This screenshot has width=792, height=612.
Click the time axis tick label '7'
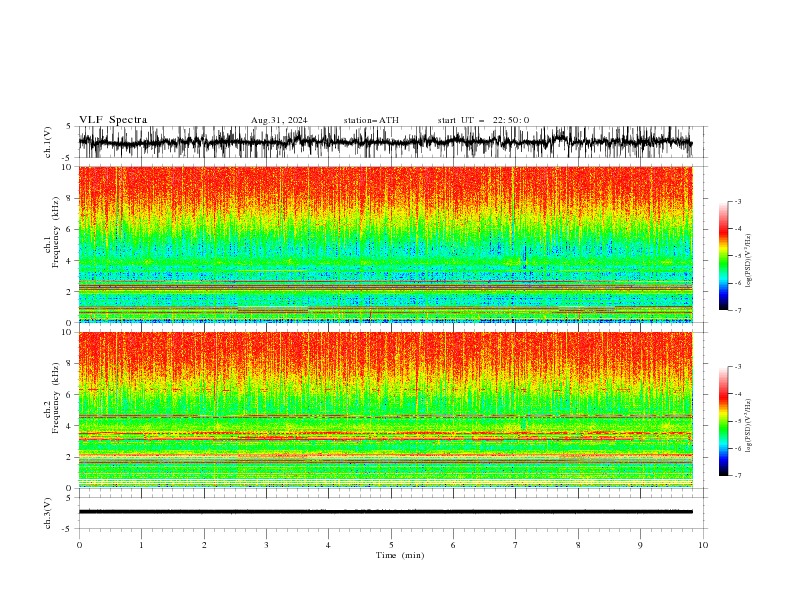516,545
